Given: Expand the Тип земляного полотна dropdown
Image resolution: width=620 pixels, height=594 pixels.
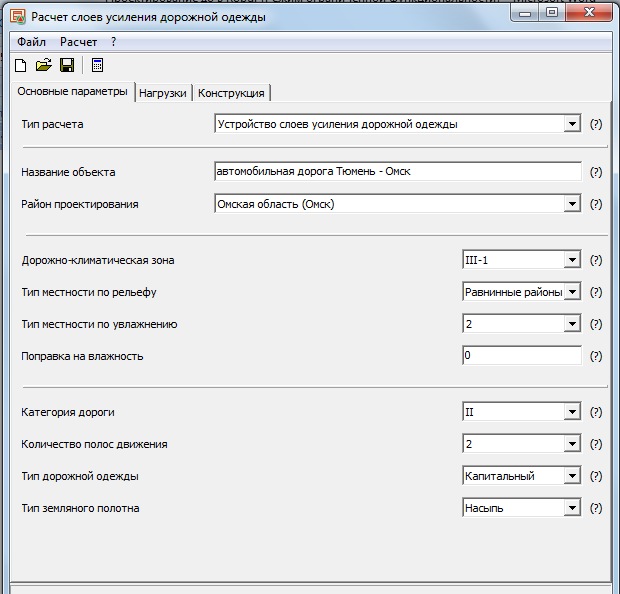Looking at the screenshot, I should point(572,508).
